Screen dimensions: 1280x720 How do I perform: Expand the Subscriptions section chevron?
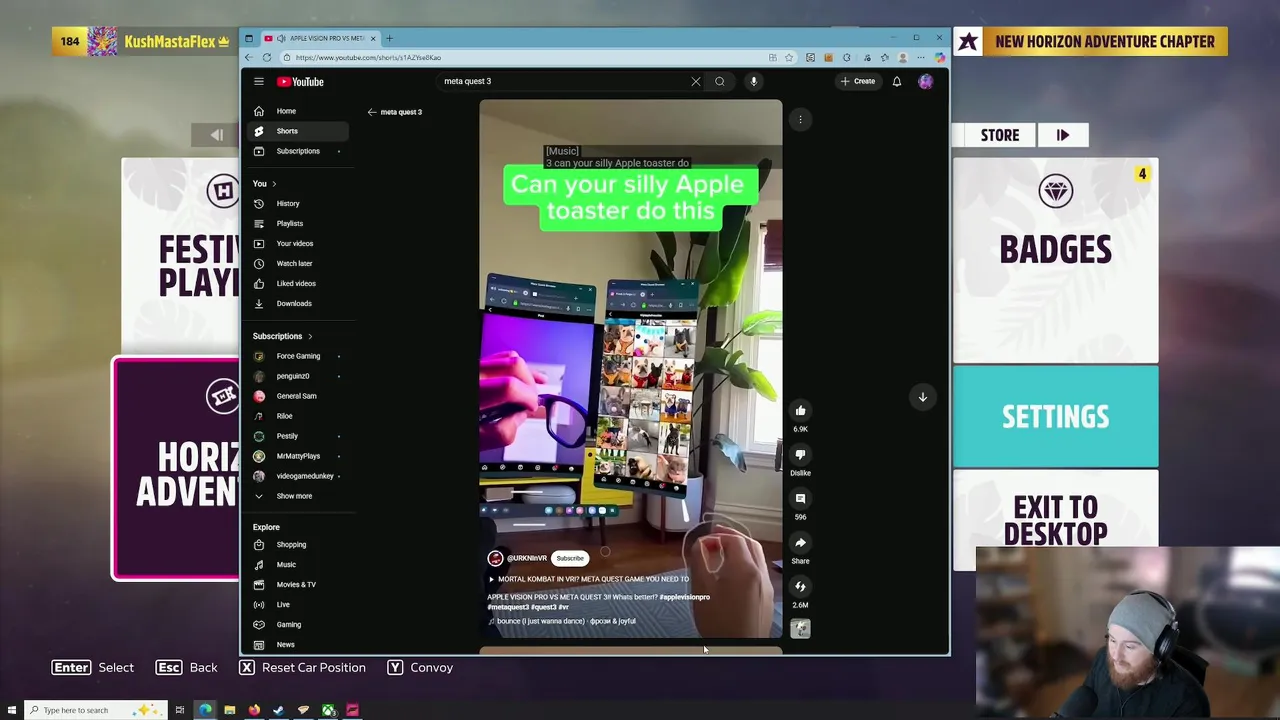[310, 336]
